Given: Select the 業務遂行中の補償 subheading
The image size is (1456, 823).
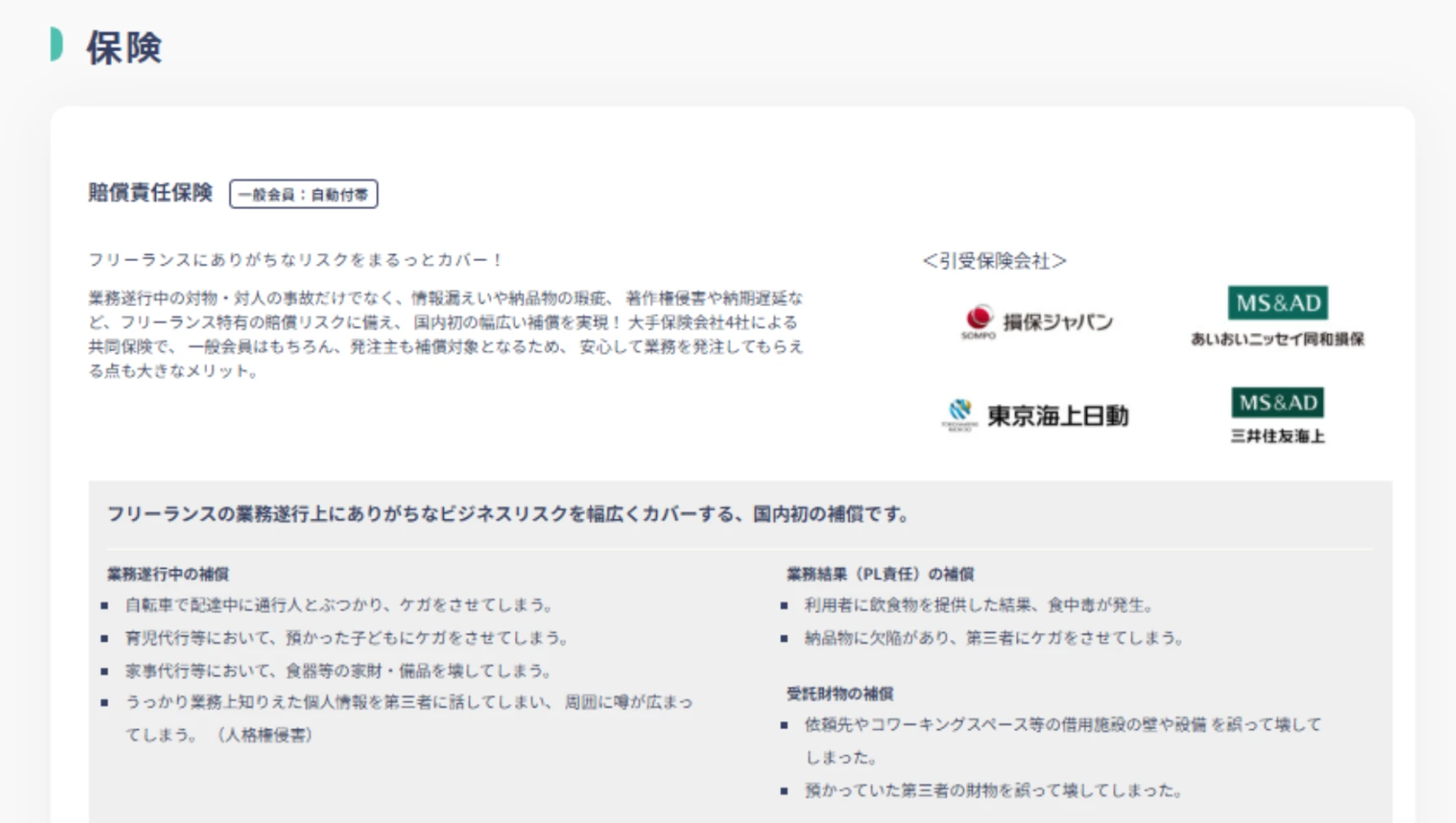Looking at the screenshot, I should (x=167, y=574).
